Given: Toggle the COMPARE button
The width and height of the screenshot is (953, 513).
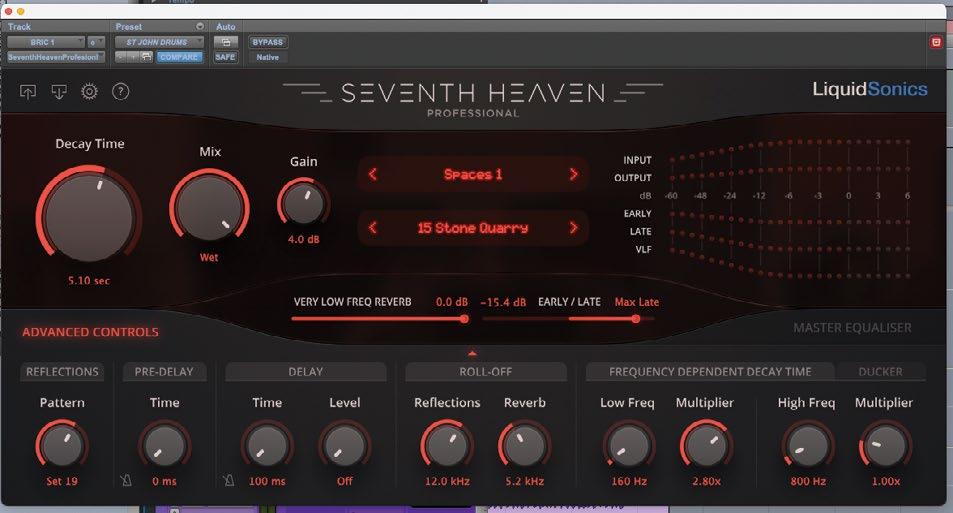Looking at the screenshot, I should click(x=179, y=57).
